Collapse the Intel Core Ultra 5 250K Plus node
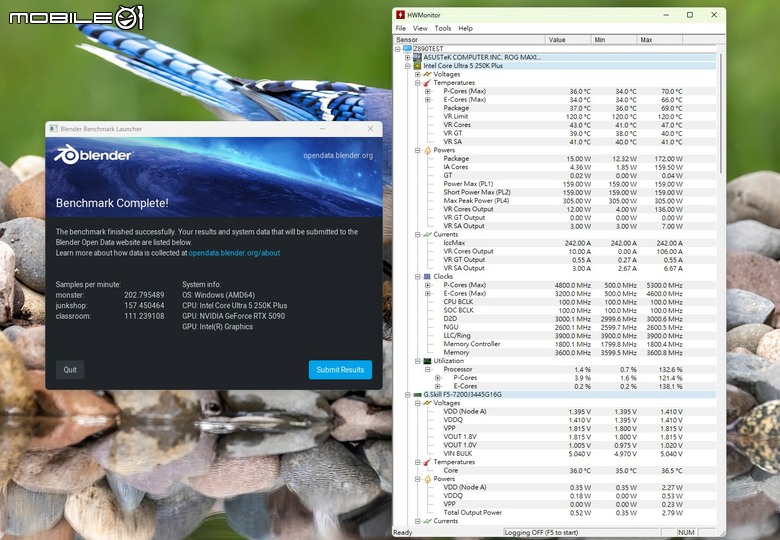Image resolution: width=780 pixels, height=540 pixels. (408, 66)
